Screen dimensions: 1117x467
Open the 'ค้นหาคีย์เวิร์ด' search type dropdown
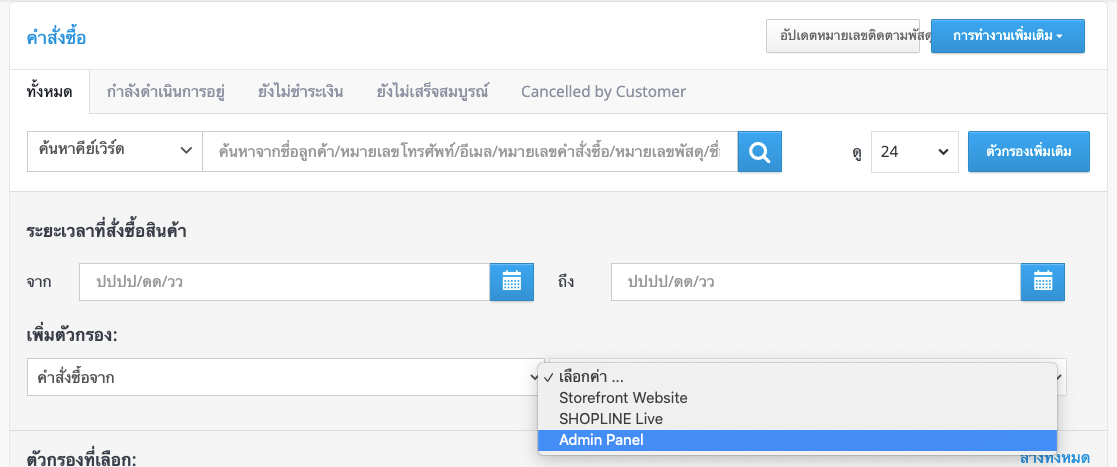click(x=115, y=152)
